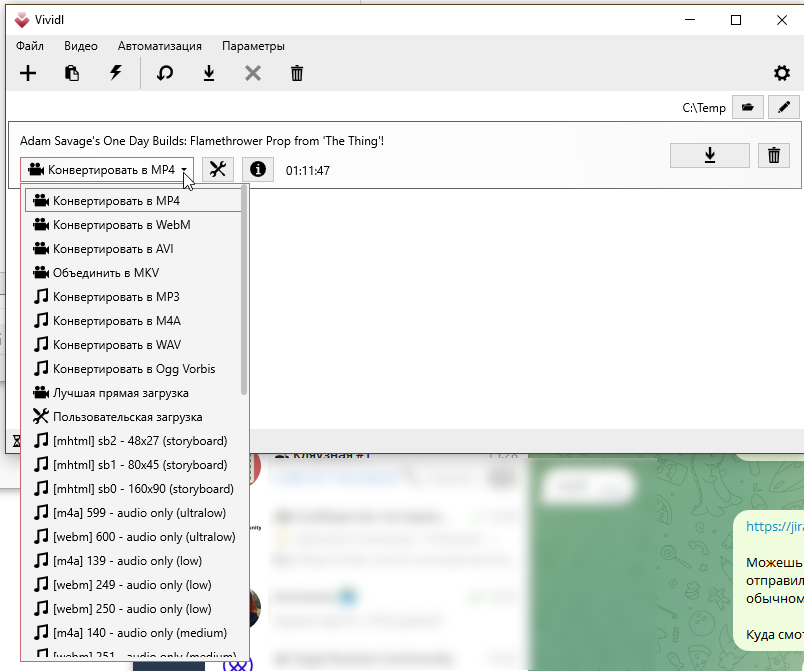Edit download path with pencil icon
The image size is (804, 671).
click(783, 107)
